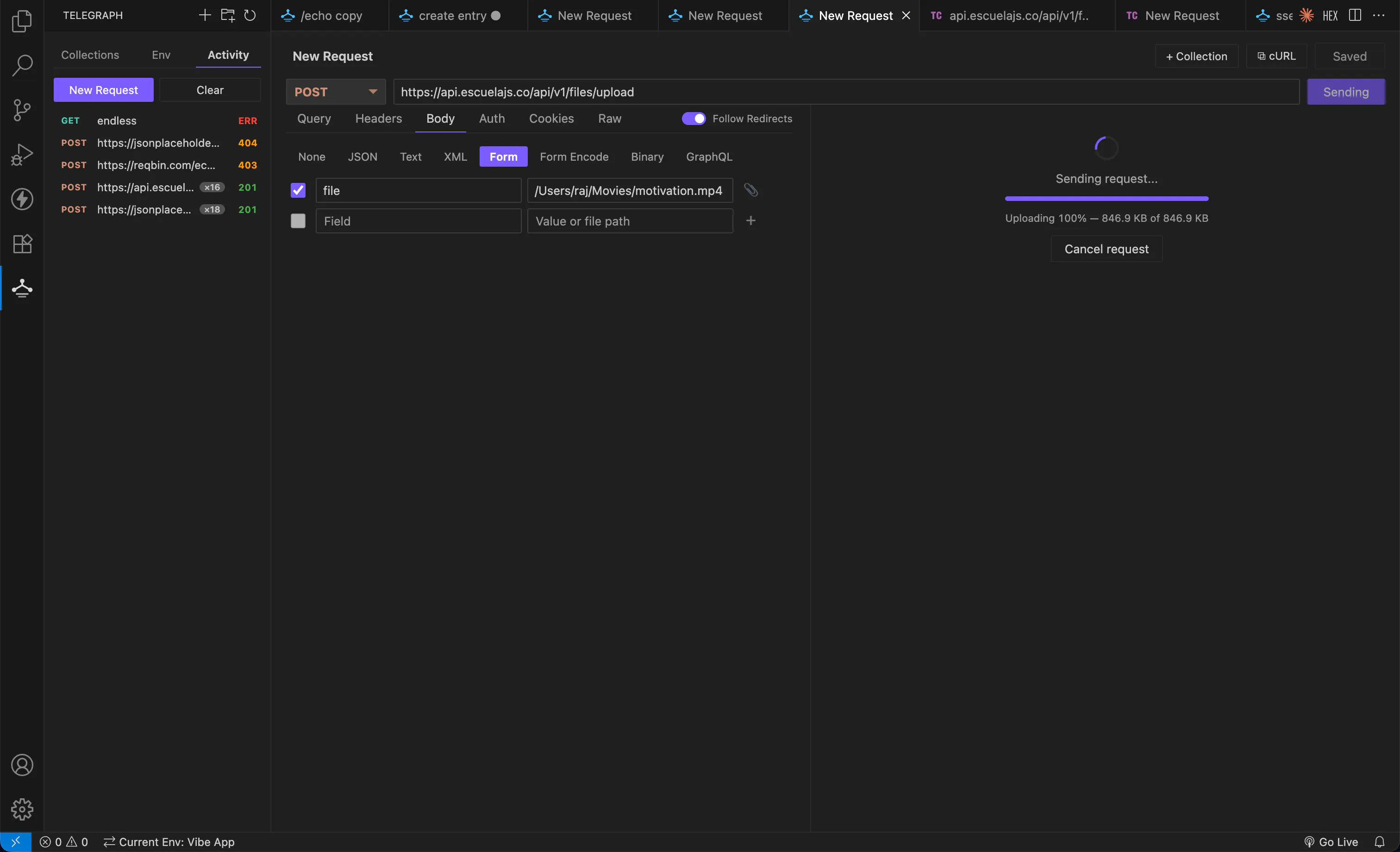Split the editor with layout icon

pyautogui.click(x=1355, y=15)
